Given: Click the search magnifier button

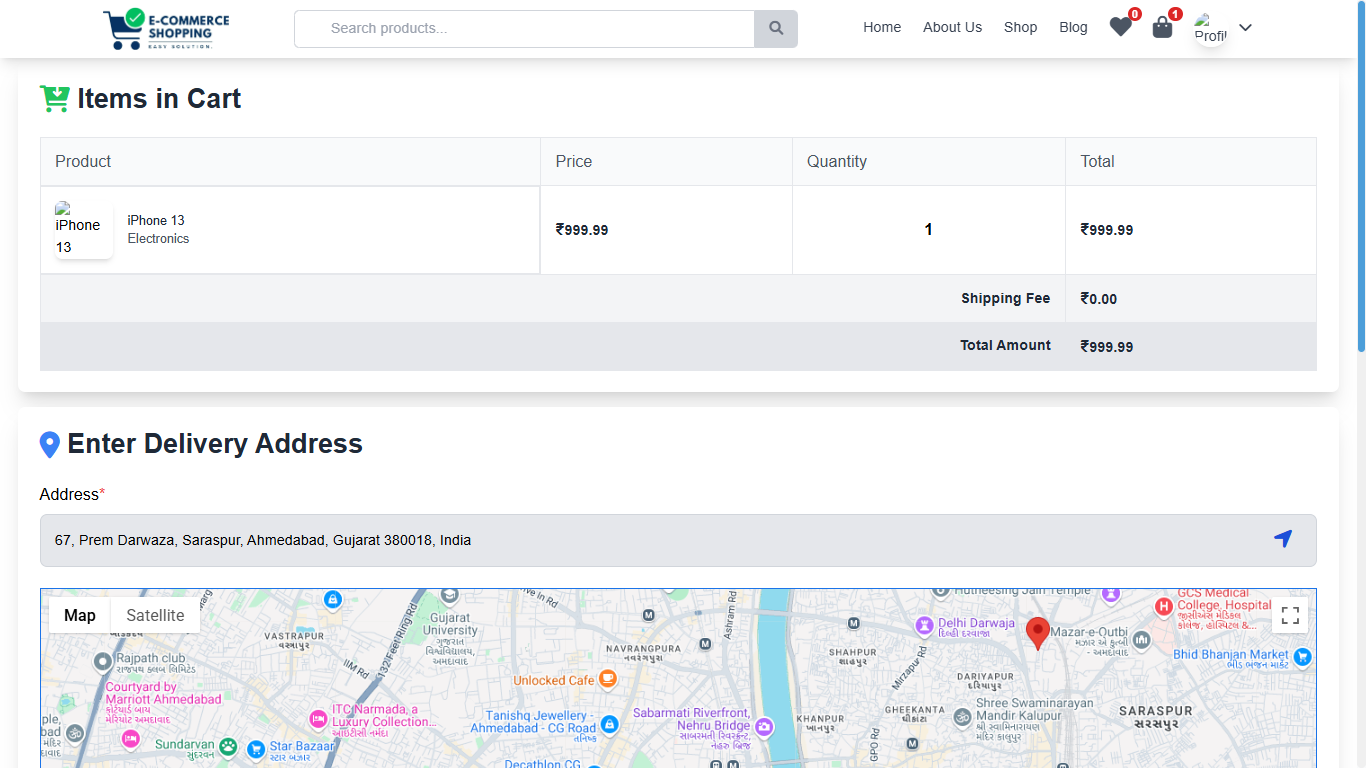Looking at the screenshot, I should [776, 29].
